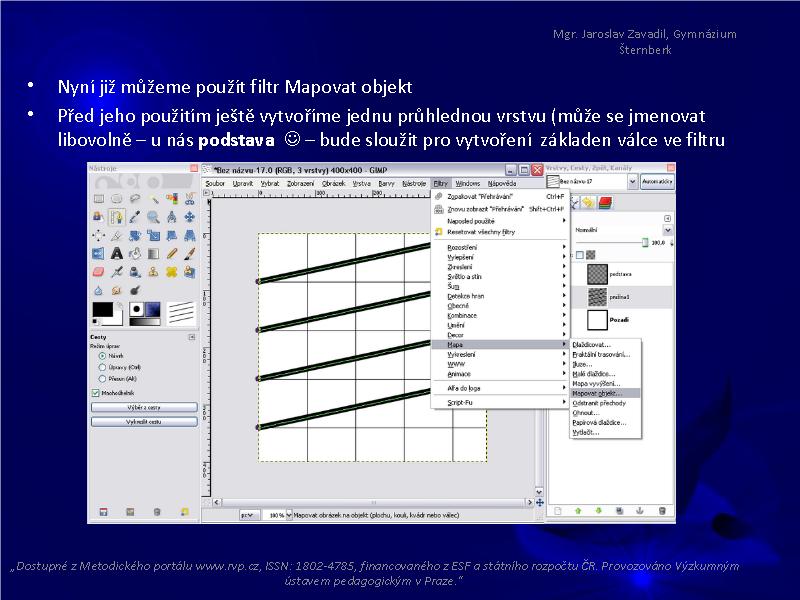Image resolution: width=800 pixels, height=600 pixels.
Task: Select the Free Select lasso tool
Action: click(x=135, y=198)
